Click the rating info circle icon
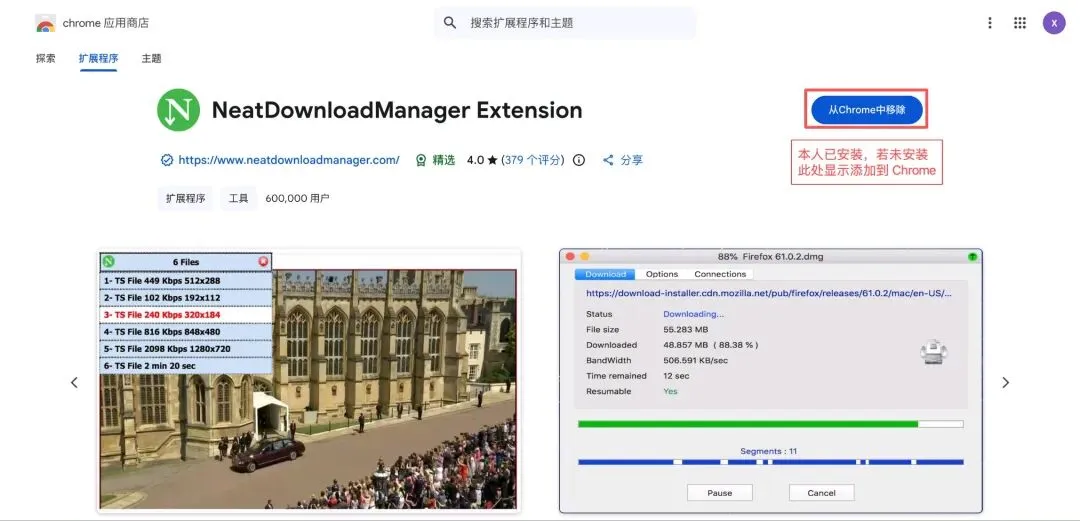 click(579, 160)
